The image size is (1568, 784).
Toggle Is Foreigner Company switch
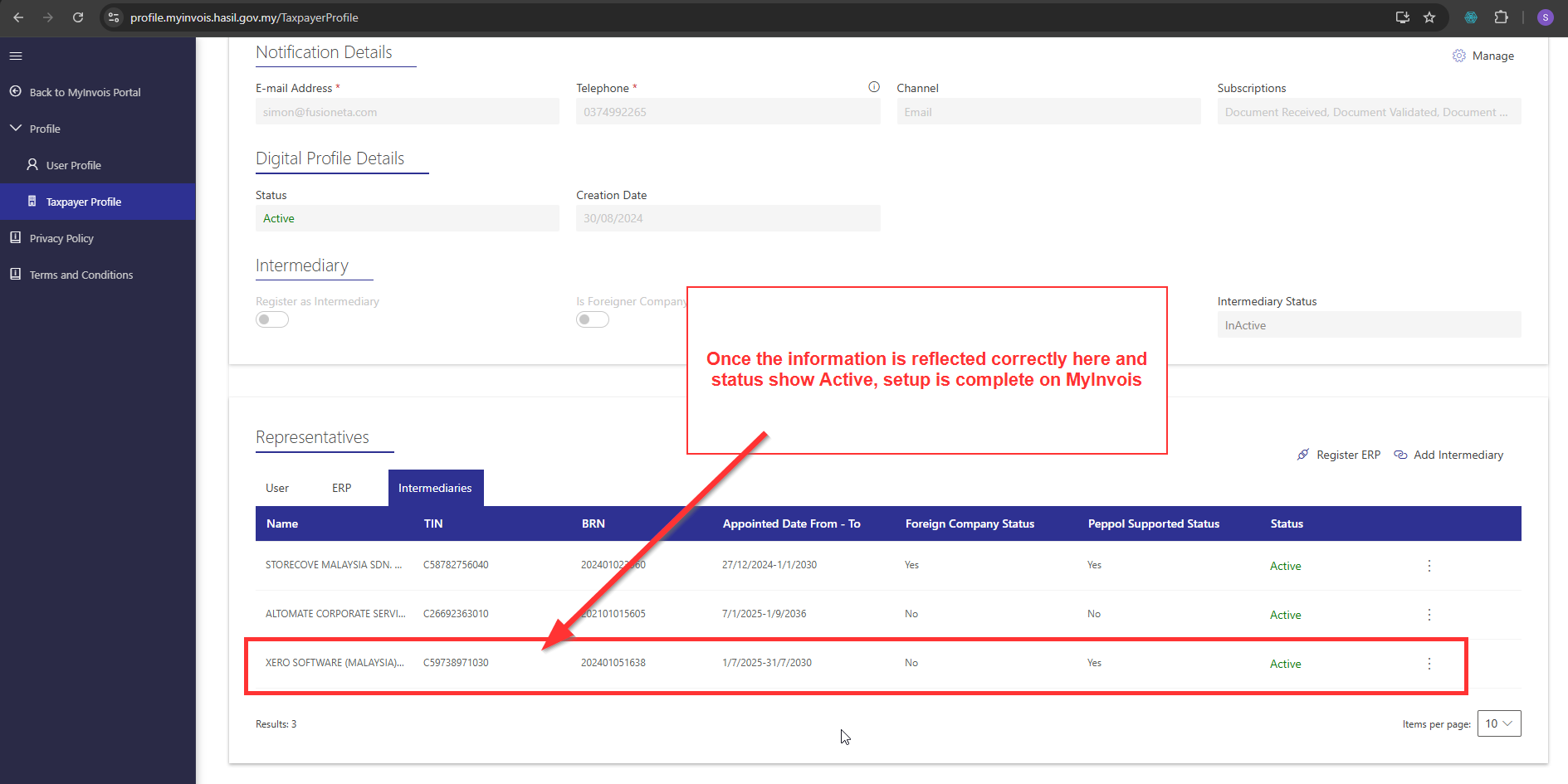tap(592, 319)
